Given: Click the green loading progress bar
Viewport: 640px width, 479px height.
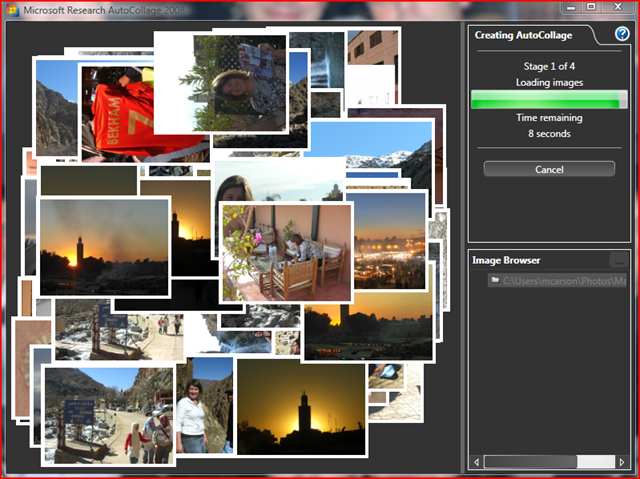Looking at the screenshot, I should (549, 98).
